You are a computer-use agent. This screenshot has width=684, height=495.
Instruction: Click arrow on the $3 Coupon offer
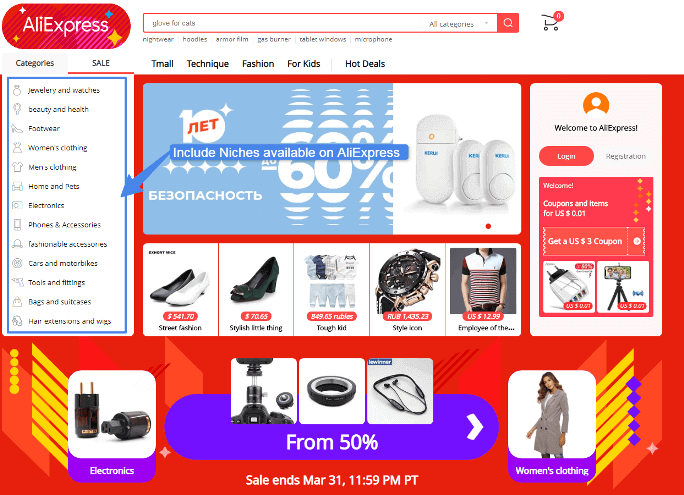pyautogui.click(x=637, y=241)
